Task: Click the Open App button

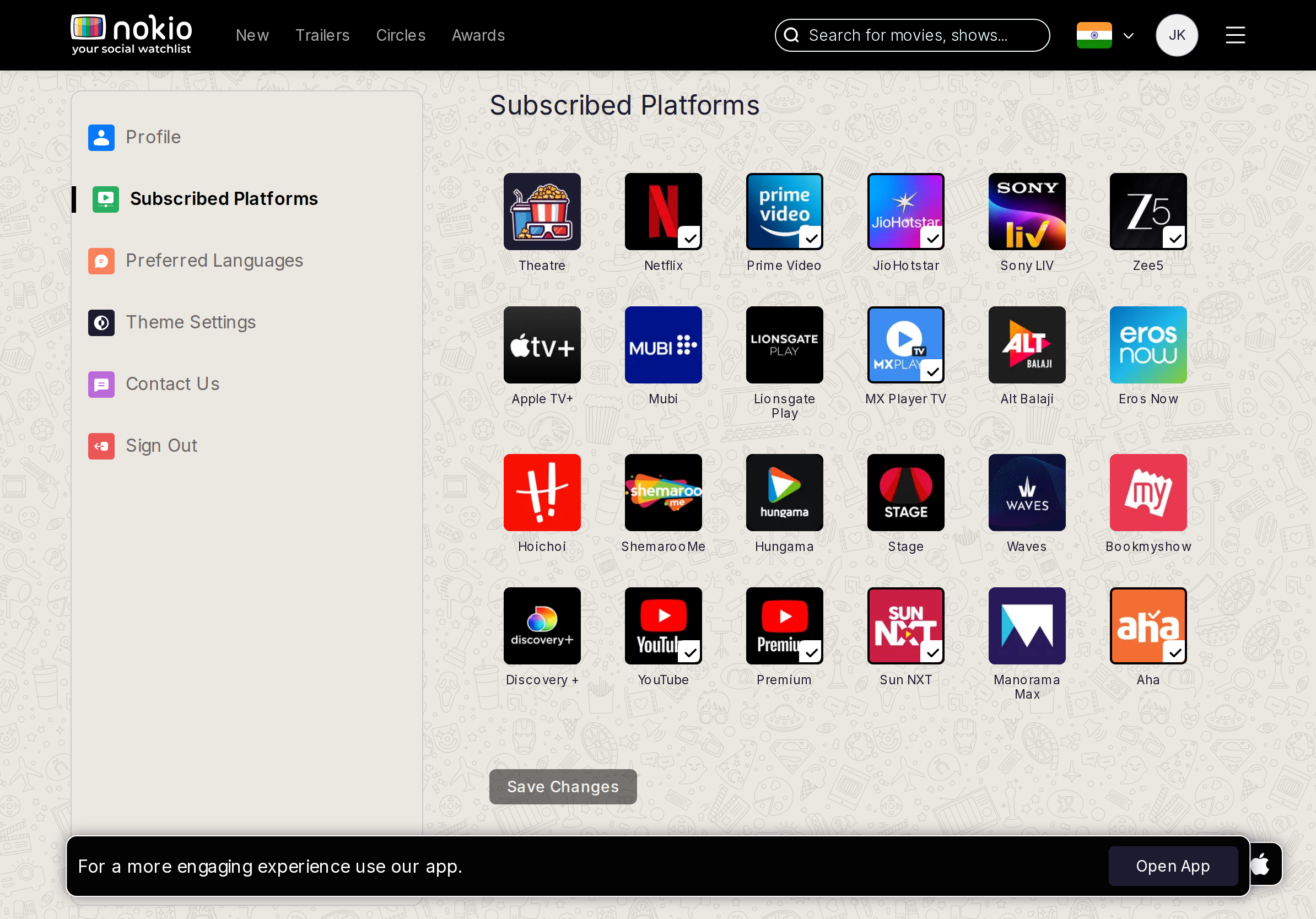Action: pos(1173,866)
